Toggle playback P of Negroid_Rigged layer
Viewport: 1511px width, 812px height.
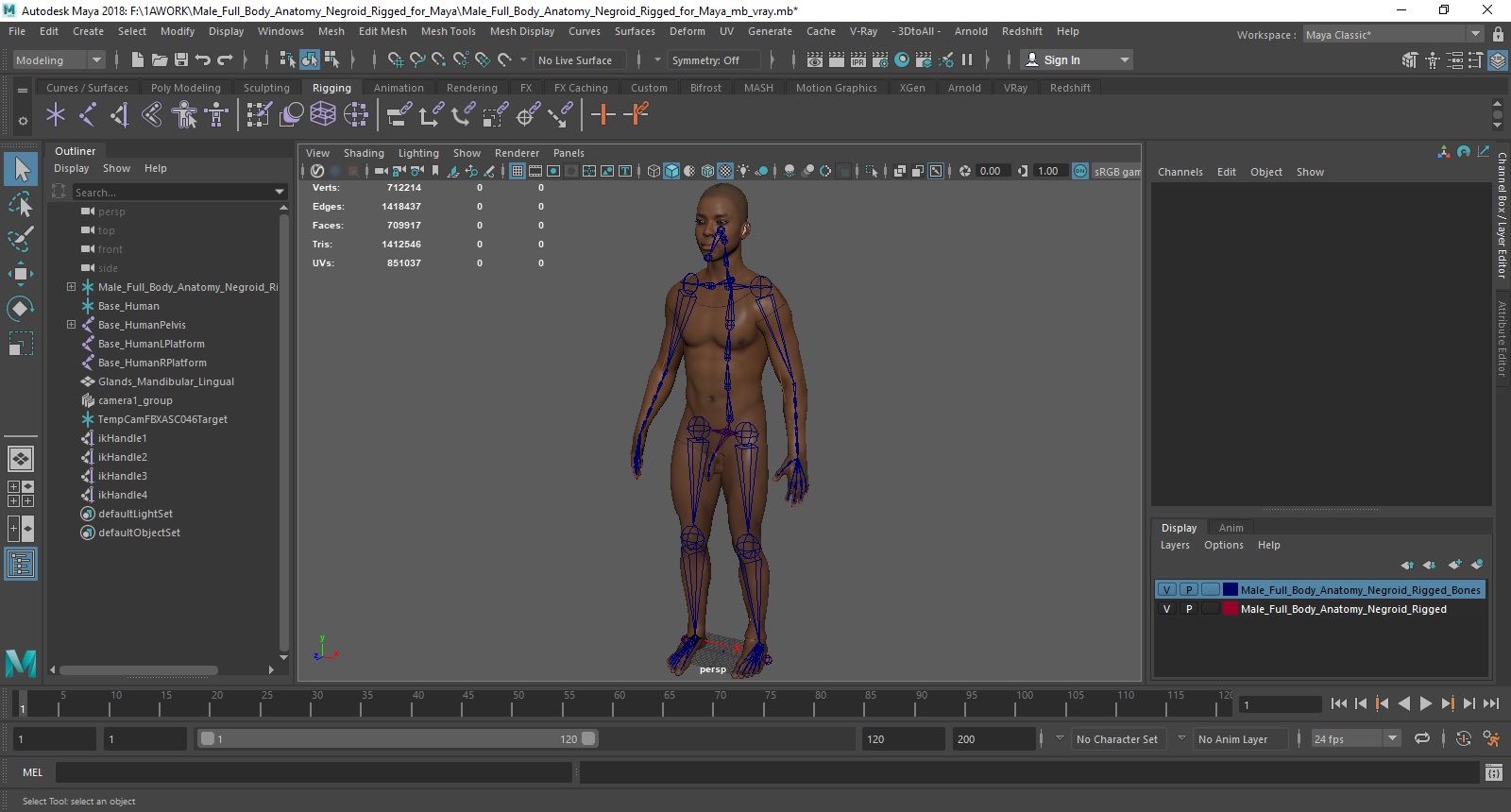[x=1189, y=609]
